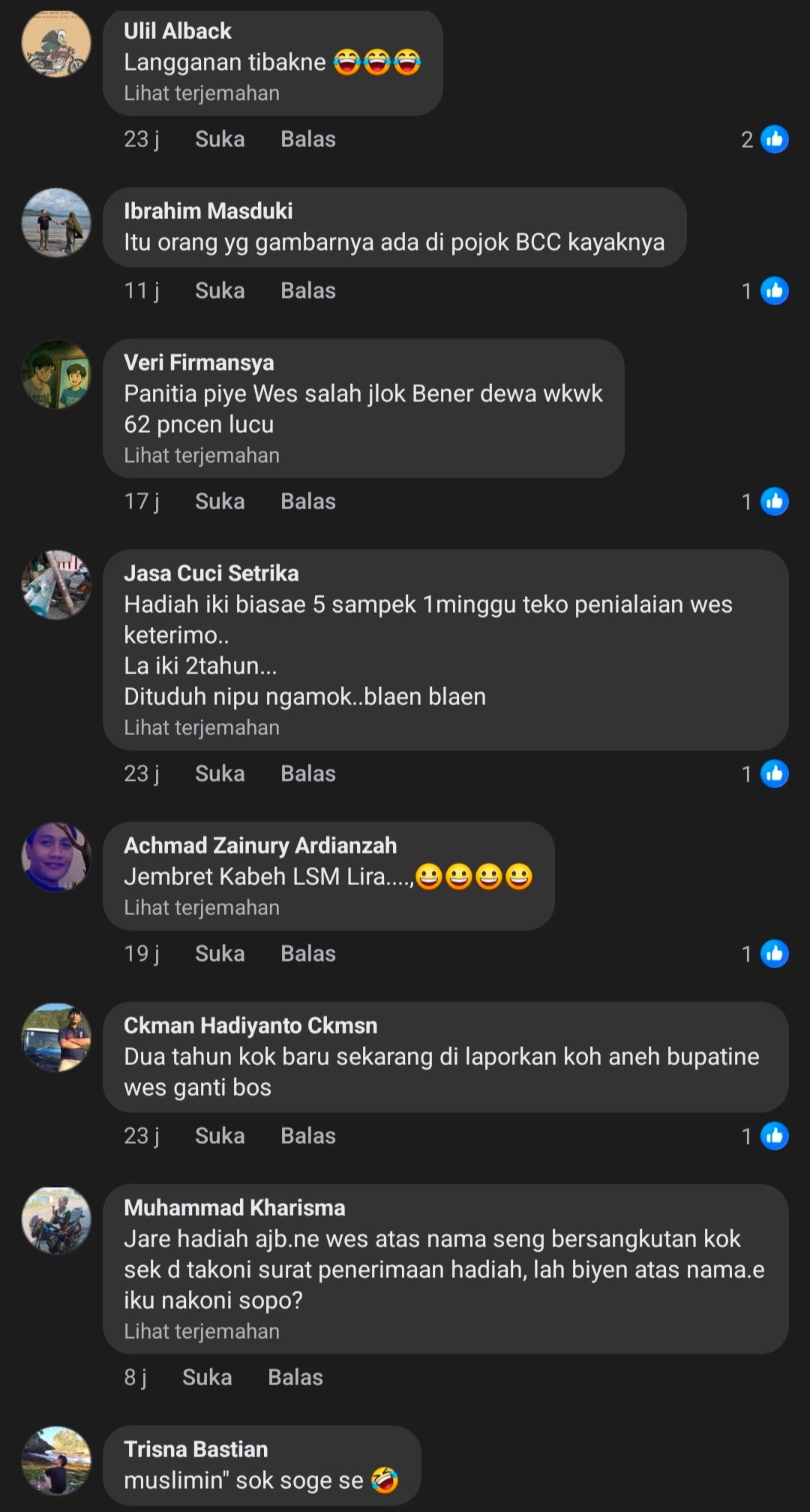Show translation for Jasa Cuci Setrika's comment
This screenshot has width=810, height=1512.
(x=202, y=728)
